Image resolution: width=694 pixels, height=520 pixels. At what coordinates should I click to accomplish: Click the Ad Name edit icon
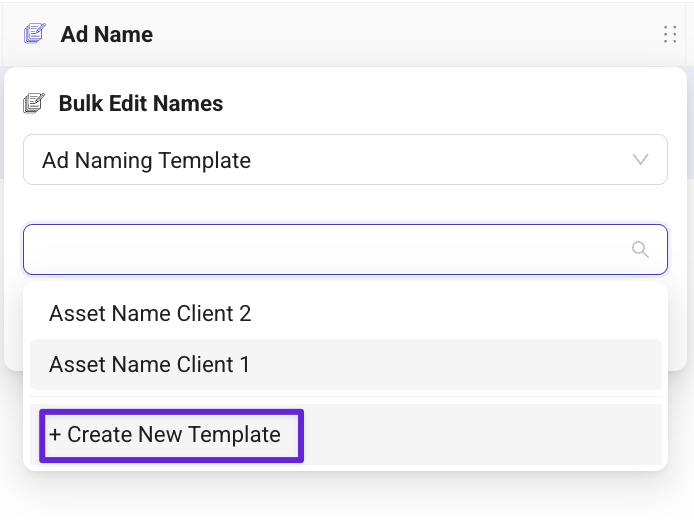point(35,34)
